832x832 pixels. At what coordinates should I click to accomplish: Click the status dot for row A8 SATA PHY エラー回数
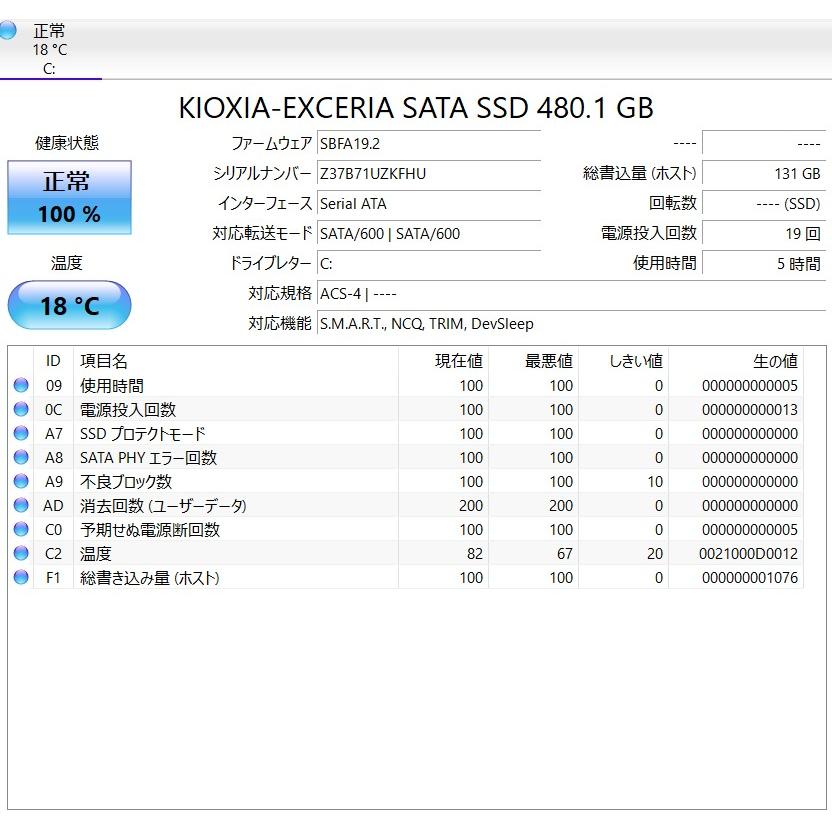[21, 457]
